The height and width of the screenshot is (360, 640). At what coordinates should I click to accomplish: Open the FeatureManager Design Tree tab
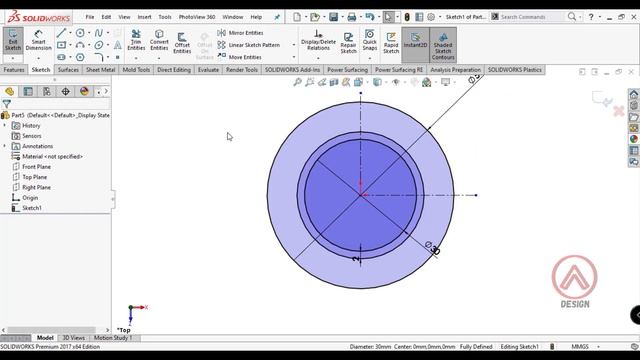[x=9, y=91]
